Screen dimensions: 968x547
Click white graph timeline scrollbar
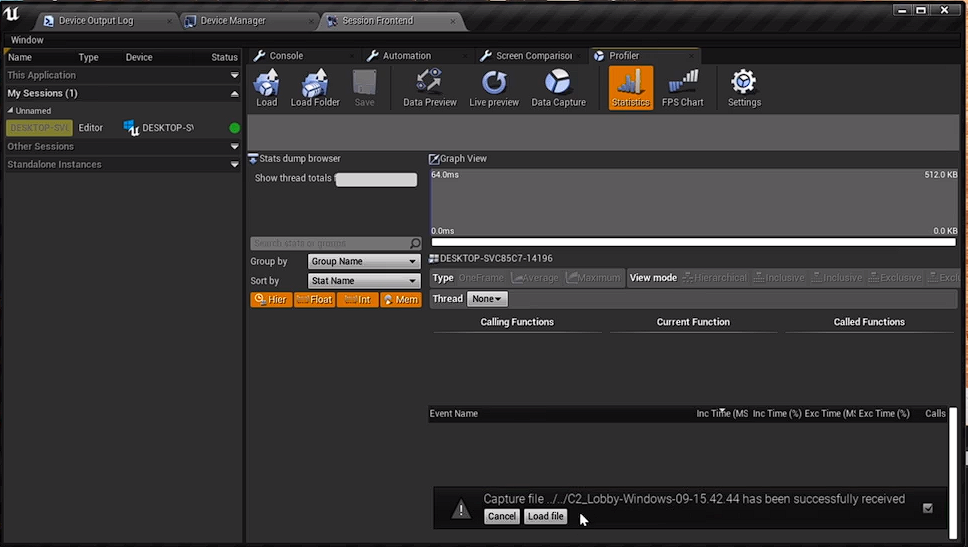click(693, 242)
